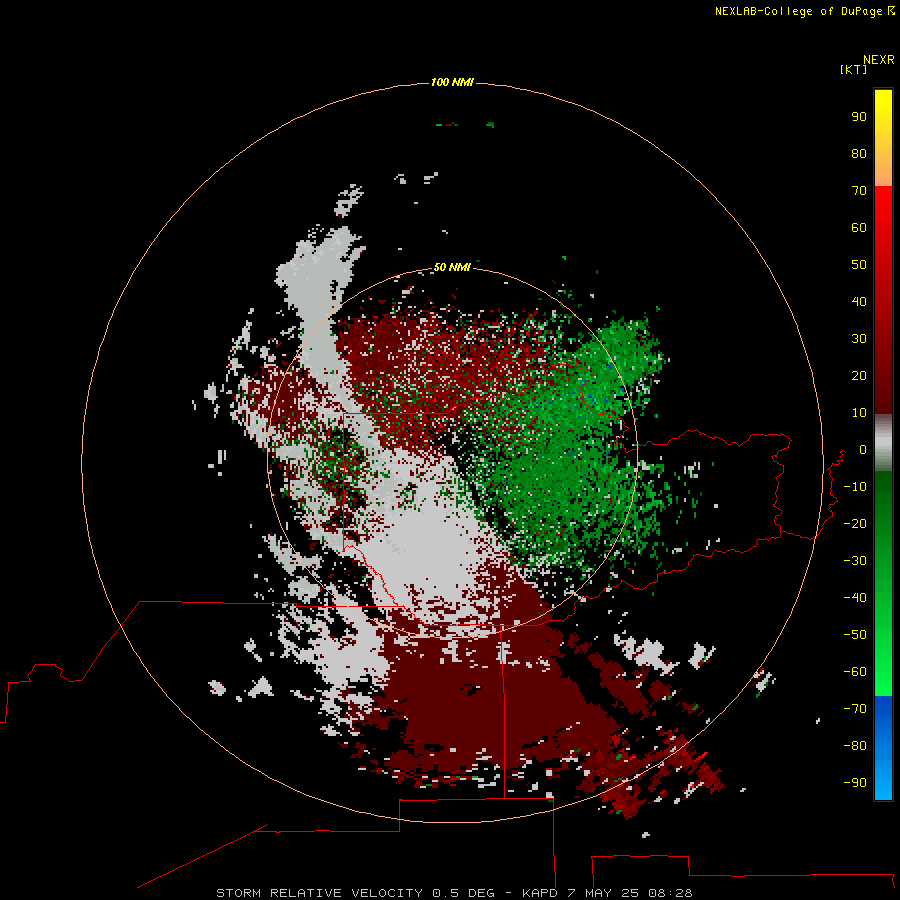Screen dimensions: 900x900
Task: Click the -60 knot scale label
Action: [x=855, y=672]
